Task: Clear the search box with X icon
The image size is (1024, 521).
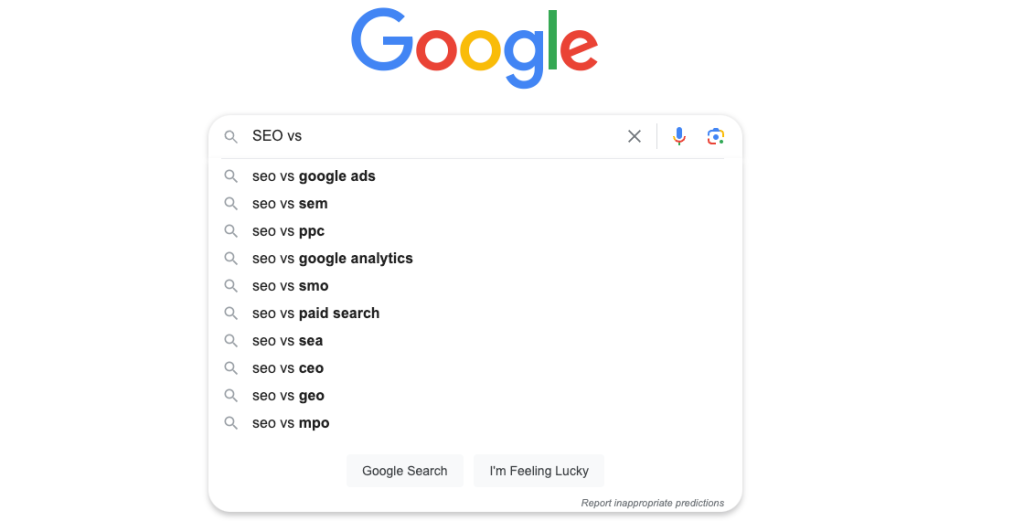Action: [634, 136]
